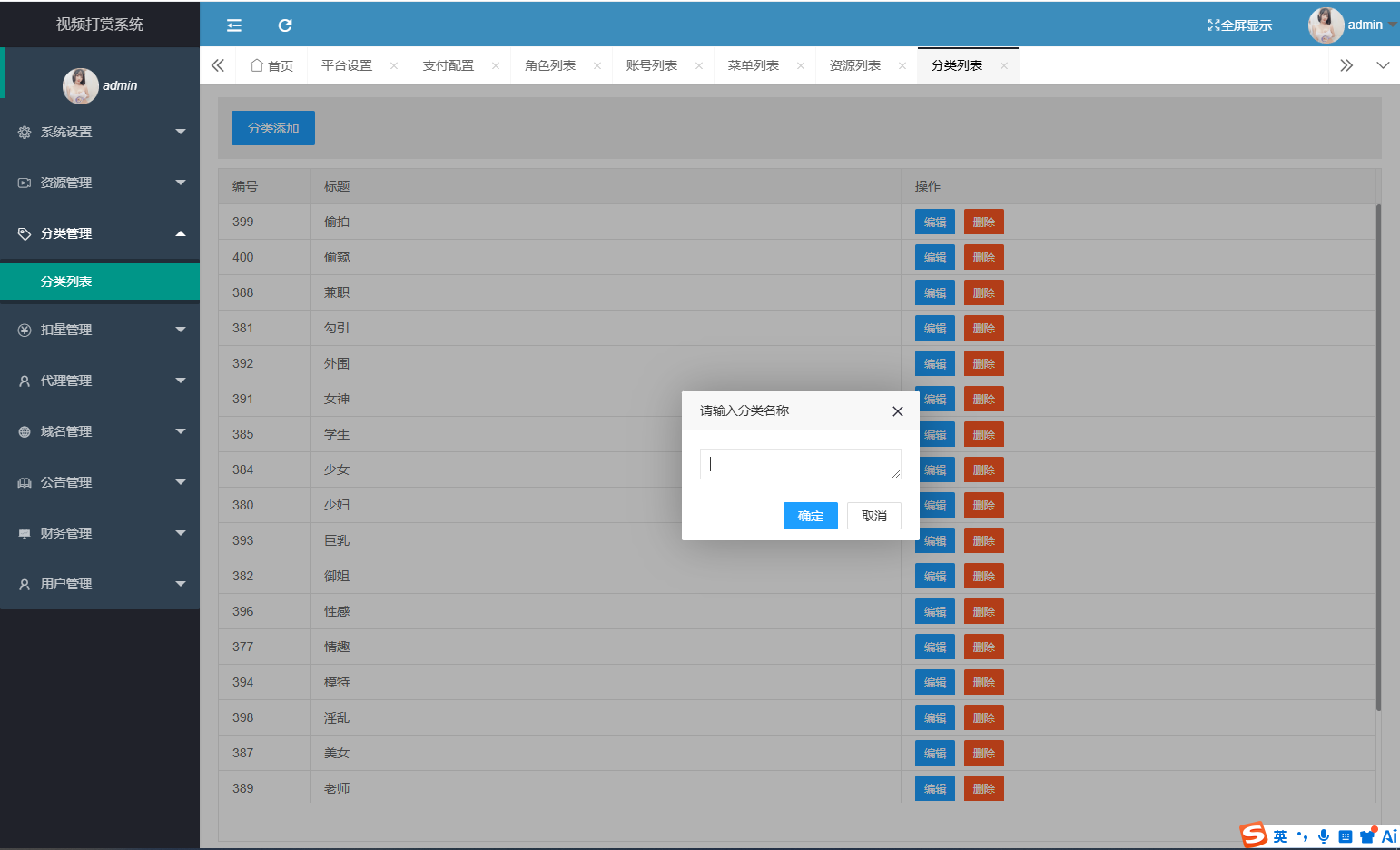This screenshot has width=1400, height=850.
Task: Click the refresh page icon
Action: 285,25
